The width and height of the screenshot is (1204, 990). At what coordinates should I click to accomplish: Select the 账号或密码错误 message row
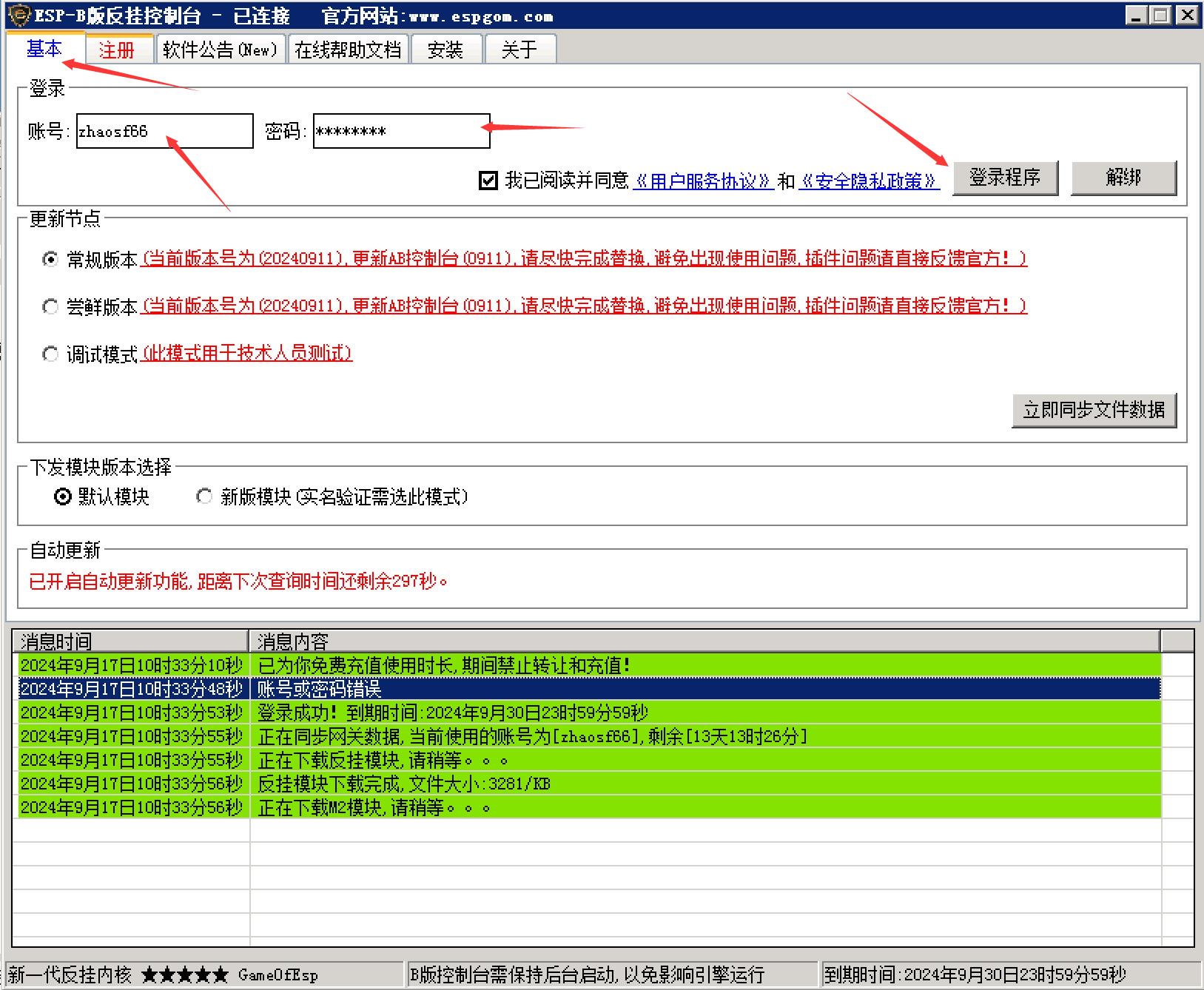[x=589, y=689]
